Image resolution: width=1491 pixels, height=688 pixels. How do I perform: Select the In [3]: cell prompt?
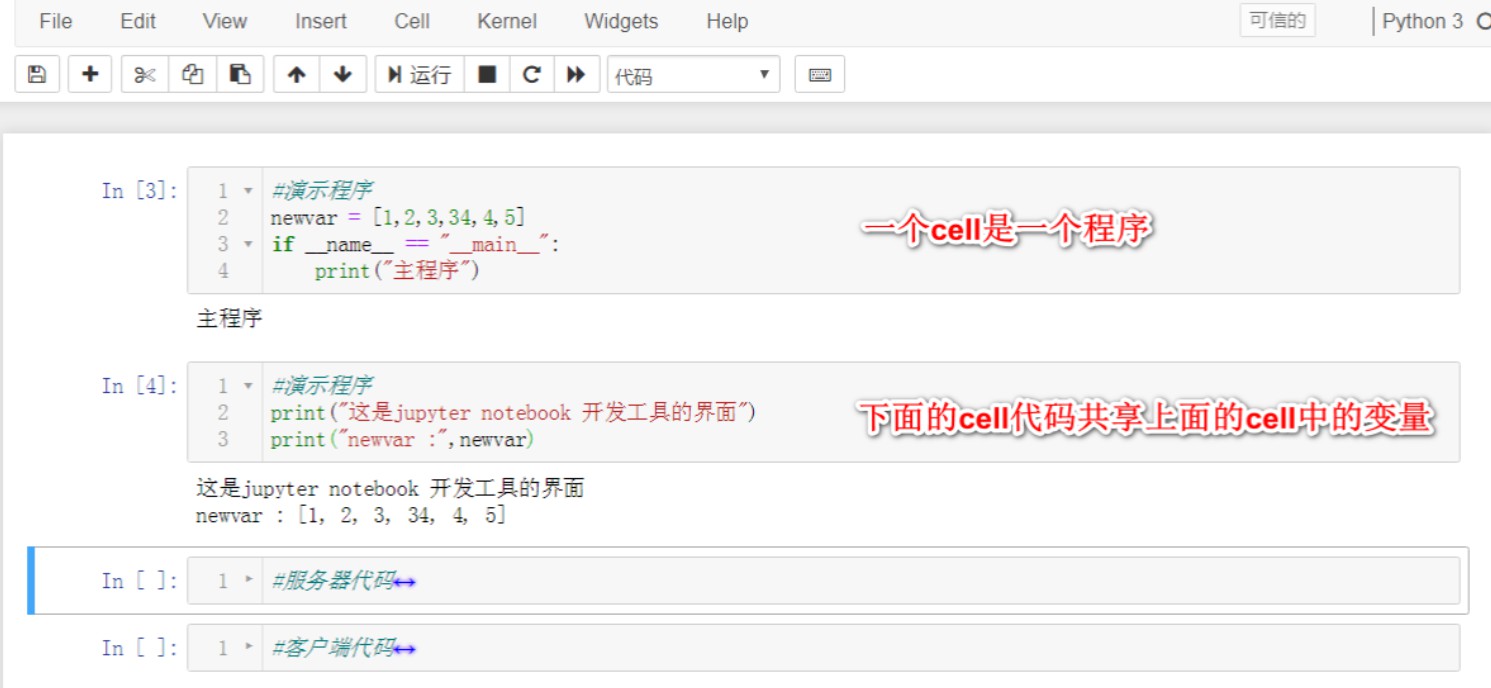tap(140, 190)
